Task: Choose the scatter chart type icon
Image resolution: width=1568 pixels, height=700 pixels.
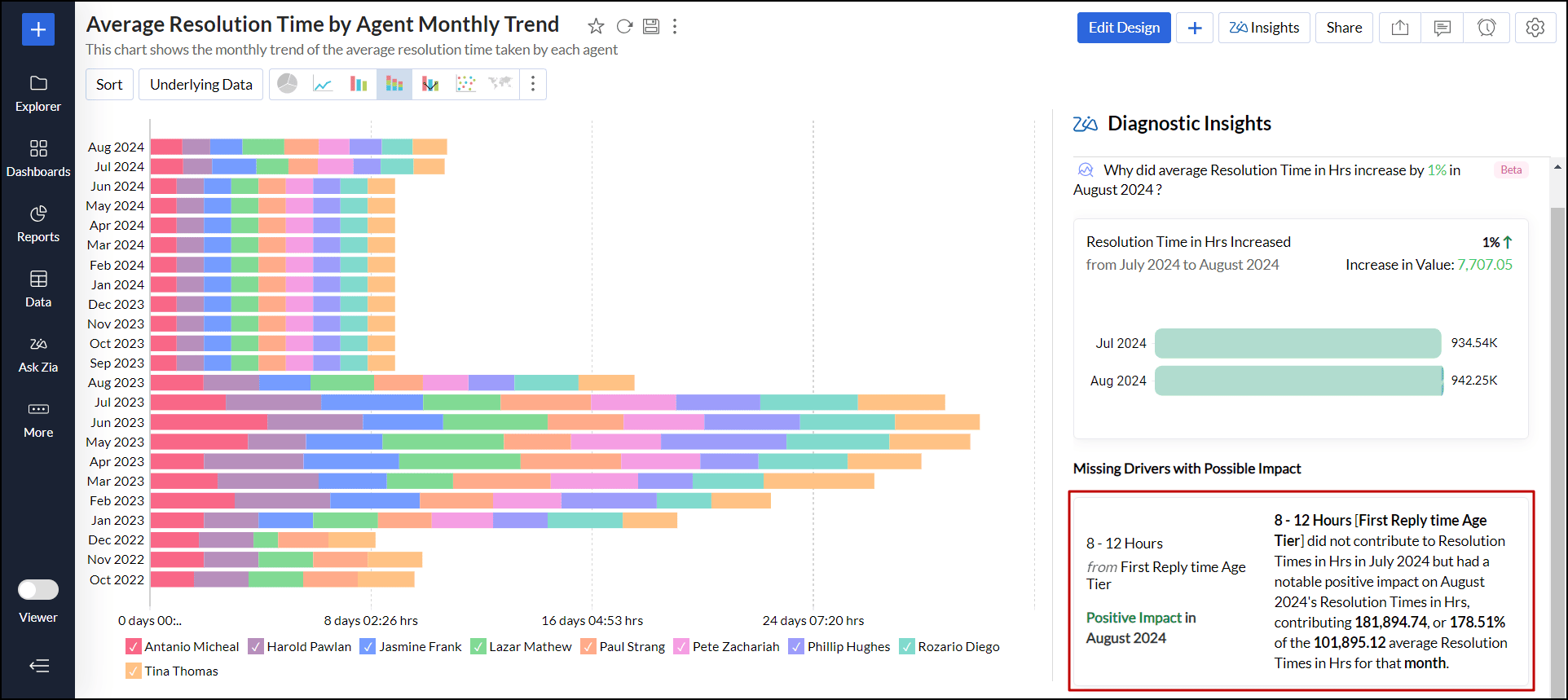Action: tap(465, 84)
